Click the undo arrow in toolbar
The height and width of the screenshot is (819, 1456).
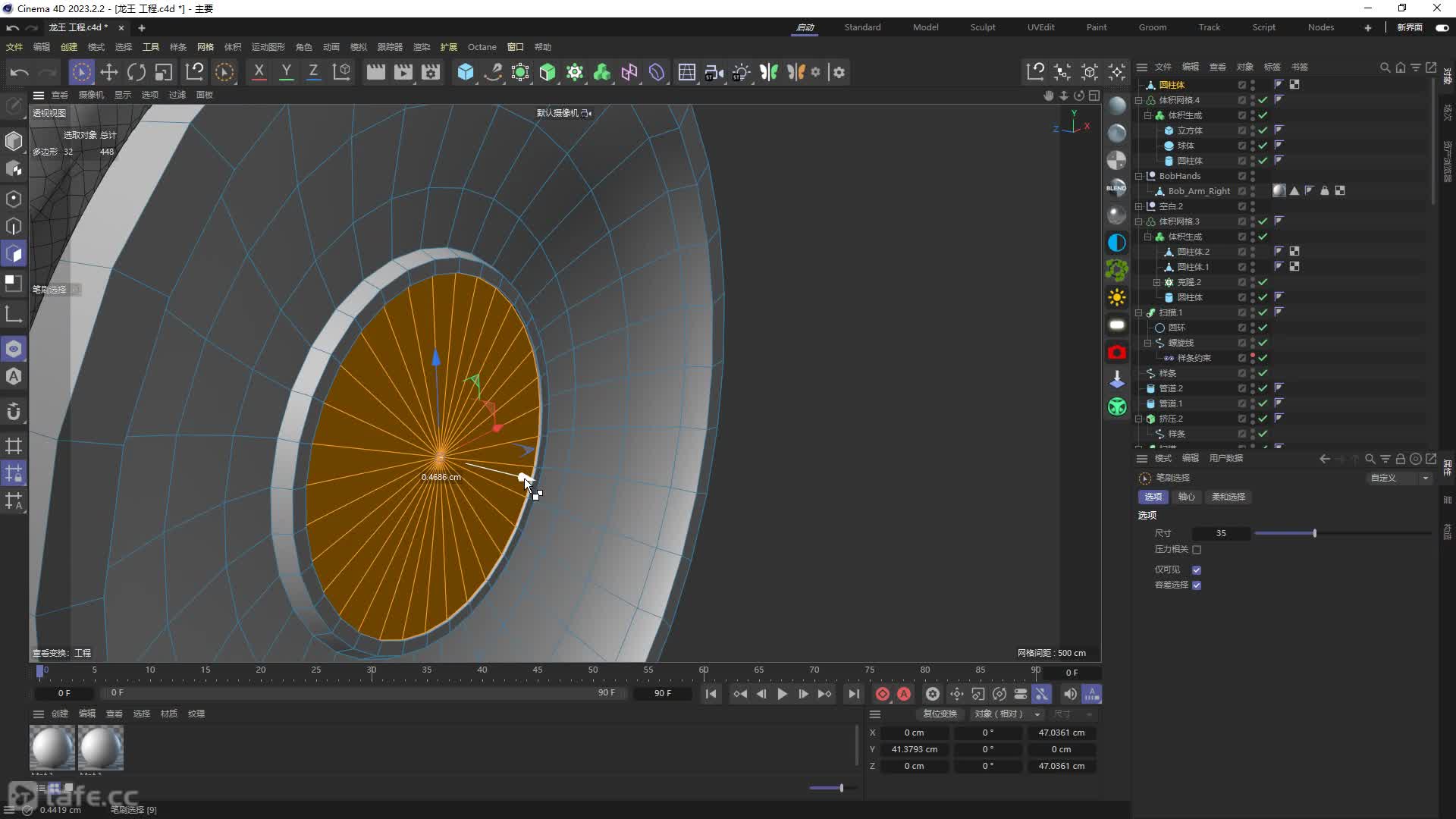pos(20,72)
